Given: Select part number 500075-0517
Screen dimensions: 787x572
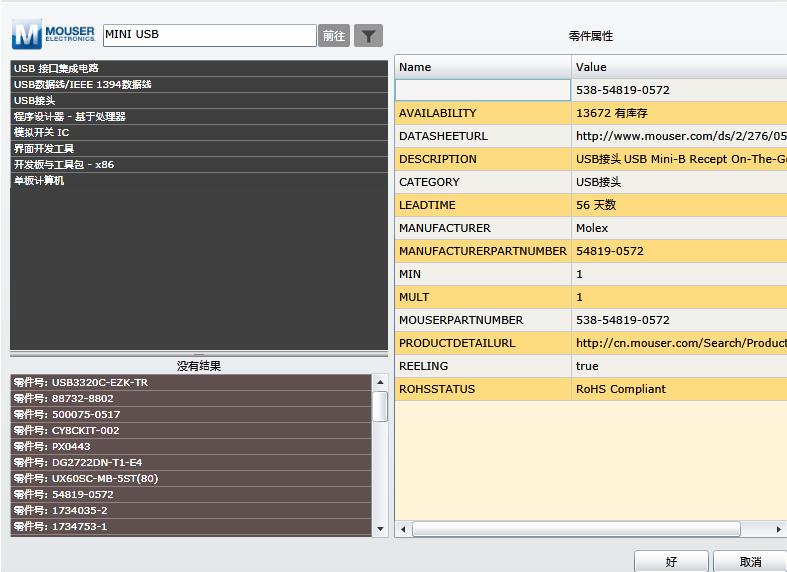Looking at the screenshot, I should 191,415.
